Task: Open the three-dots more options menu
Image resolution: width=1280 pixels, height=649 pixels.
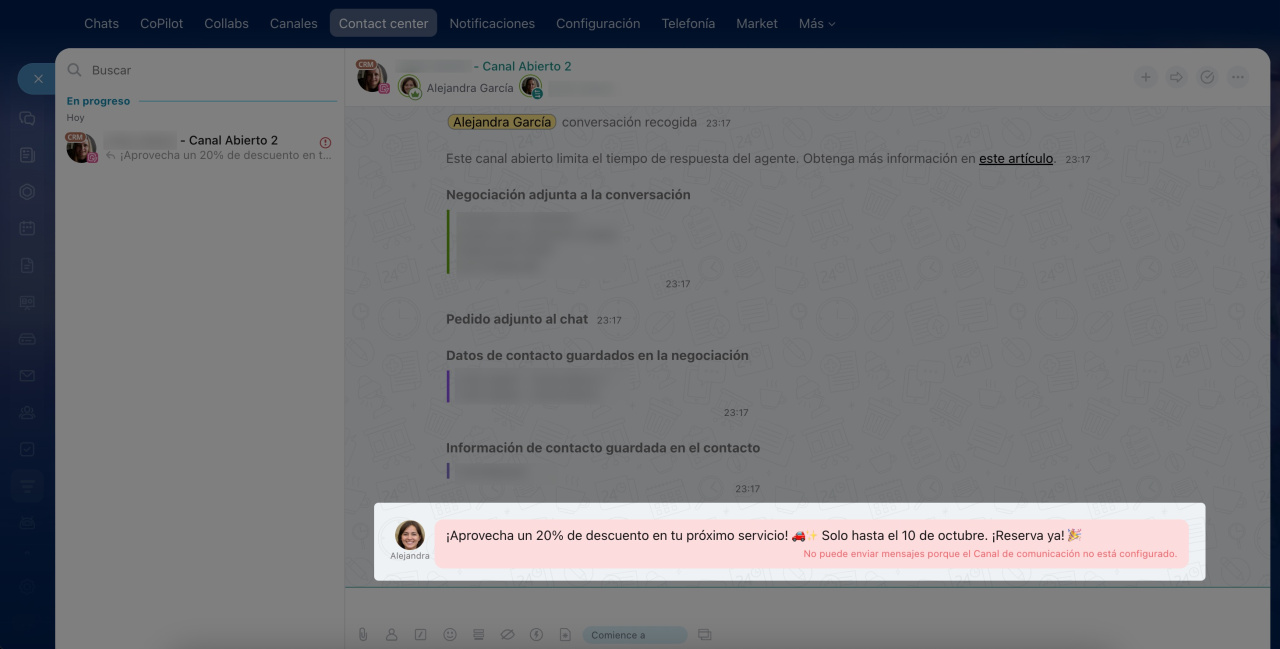Action: (1238, 77)
